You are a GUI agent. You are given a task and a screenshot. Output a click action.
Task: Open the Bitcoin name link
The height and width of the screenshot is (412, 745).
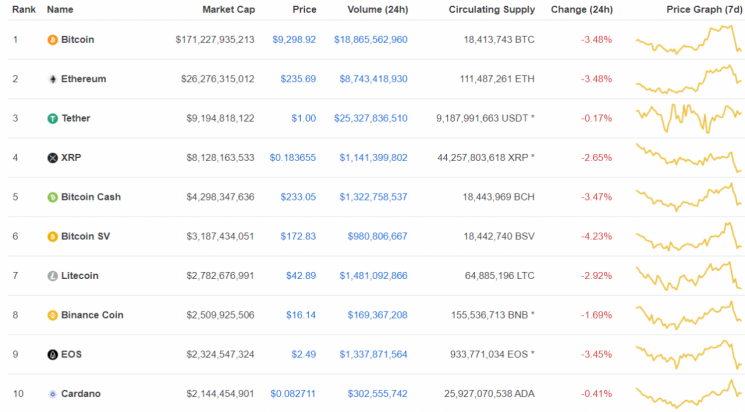(x=77, y=39)
